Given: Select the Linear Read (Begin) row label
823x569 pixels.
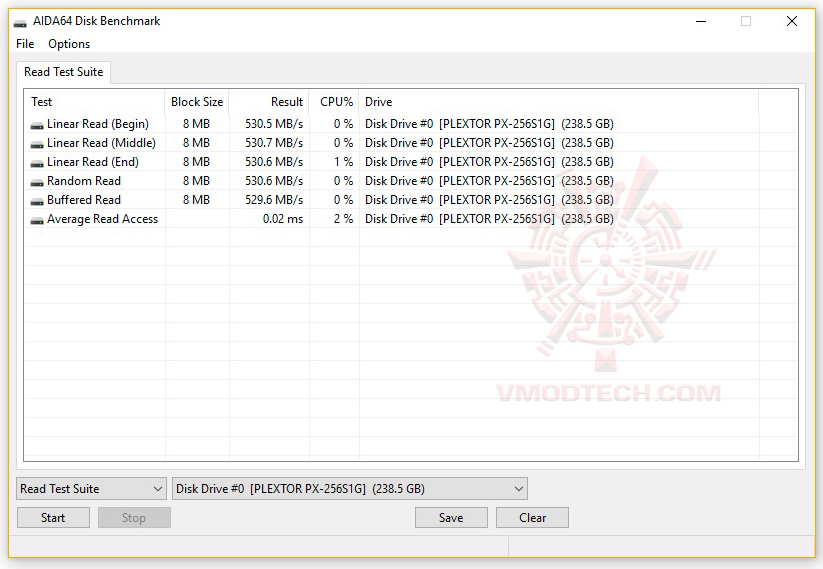Looking at the screenshot, I should click(x=98, y=124).
